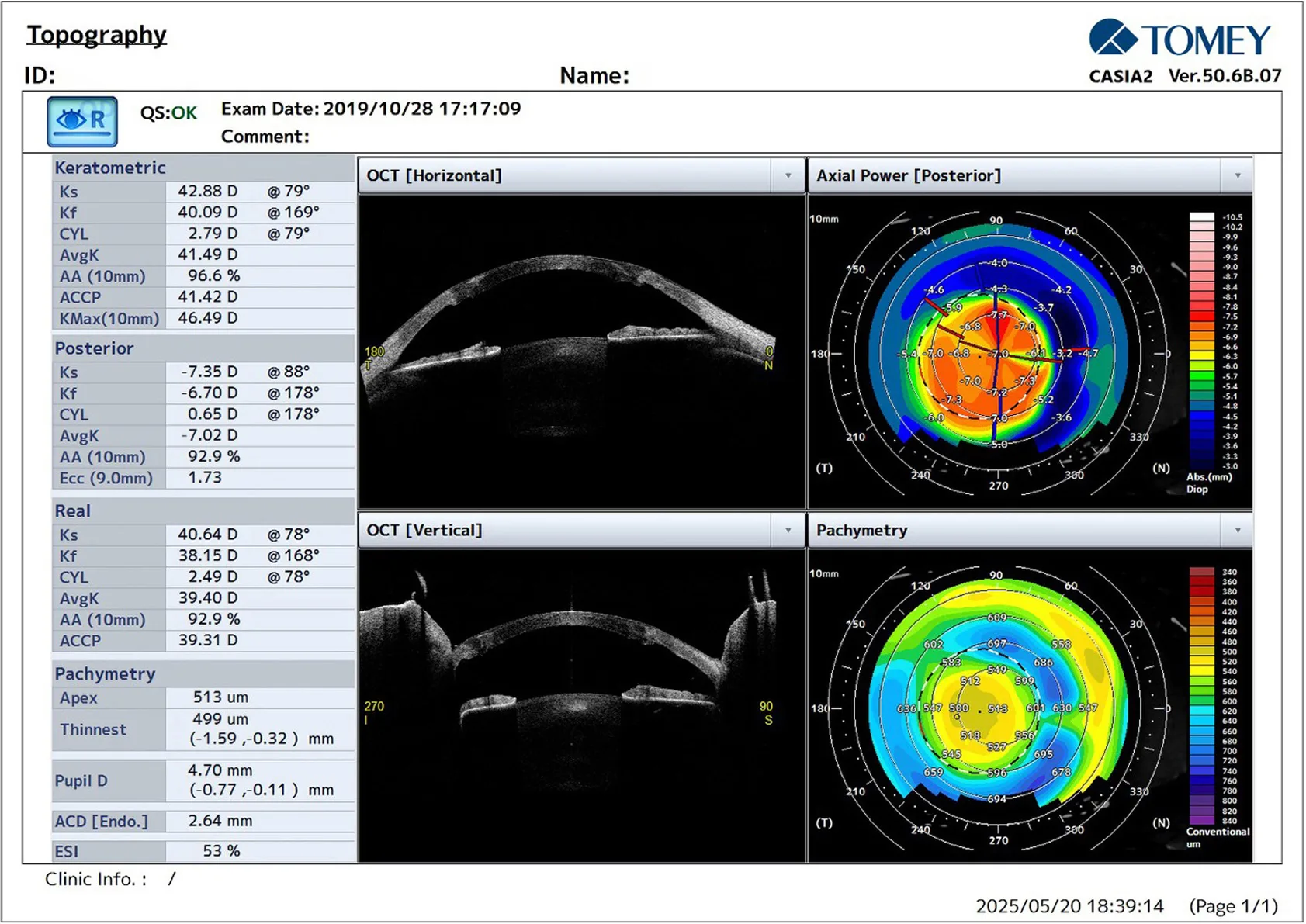
Task: Select the KMax(10mm) value 46.49 D
Action: (208, 318)
